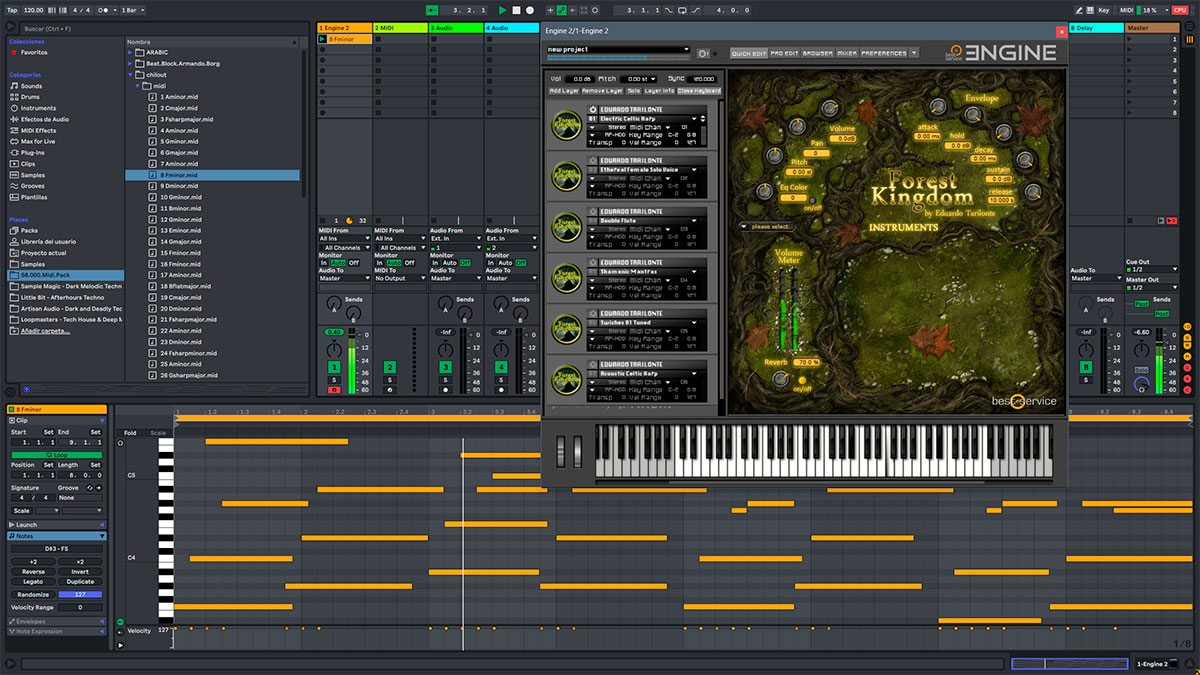Arm the transport Record button
The image size is (1200, 675).
531,10
